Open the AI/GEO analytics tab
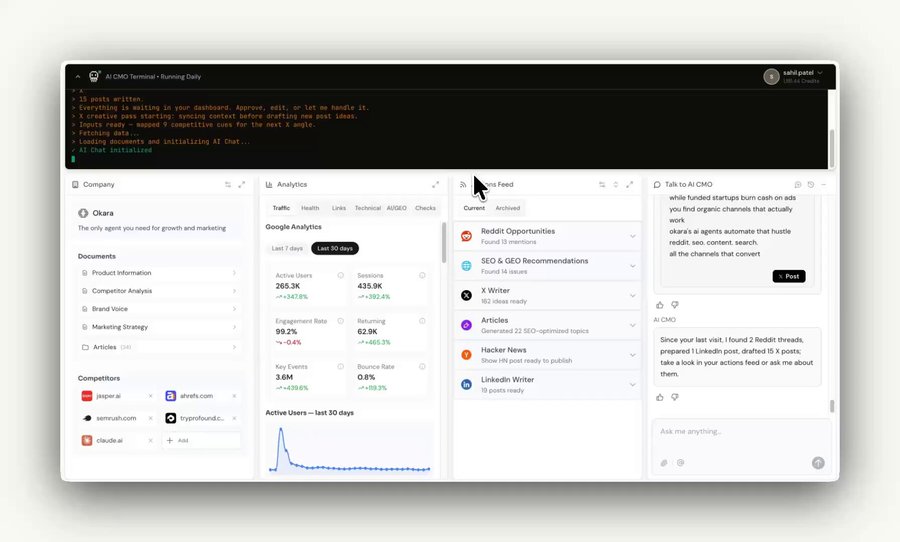The height and width of the screenshot is (542, 900). click(397, 208)
